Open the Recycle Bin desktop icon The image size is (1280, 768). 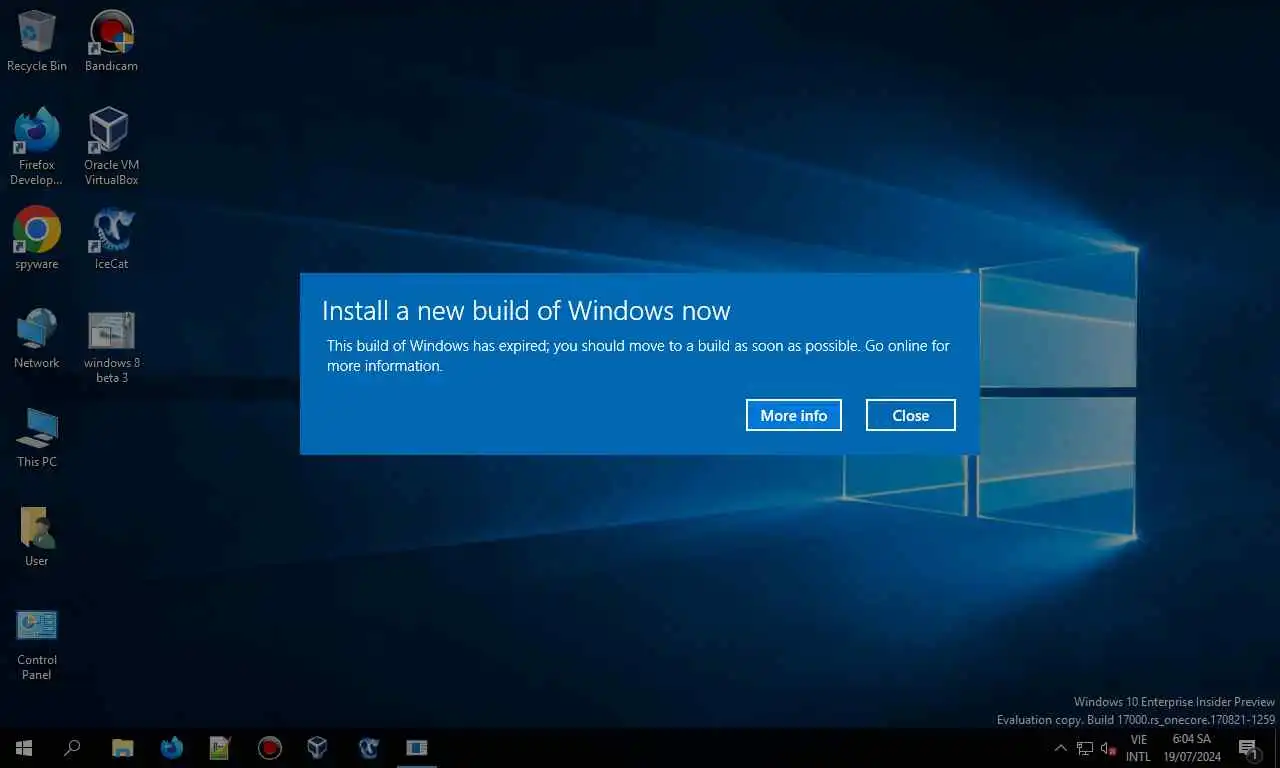tap(37, 41)
